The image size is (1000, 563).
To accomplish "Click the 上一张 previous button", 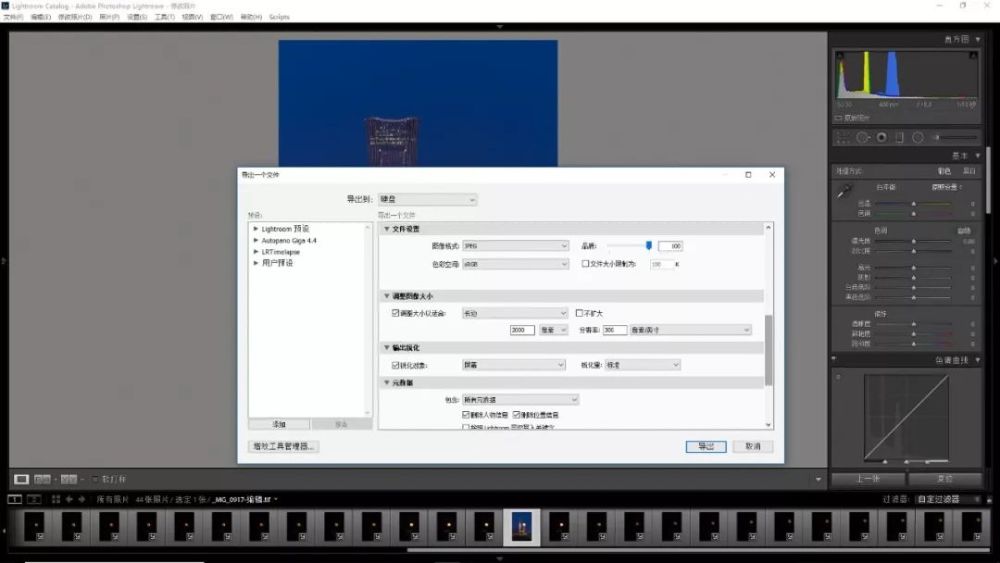I will pos(868,479).
